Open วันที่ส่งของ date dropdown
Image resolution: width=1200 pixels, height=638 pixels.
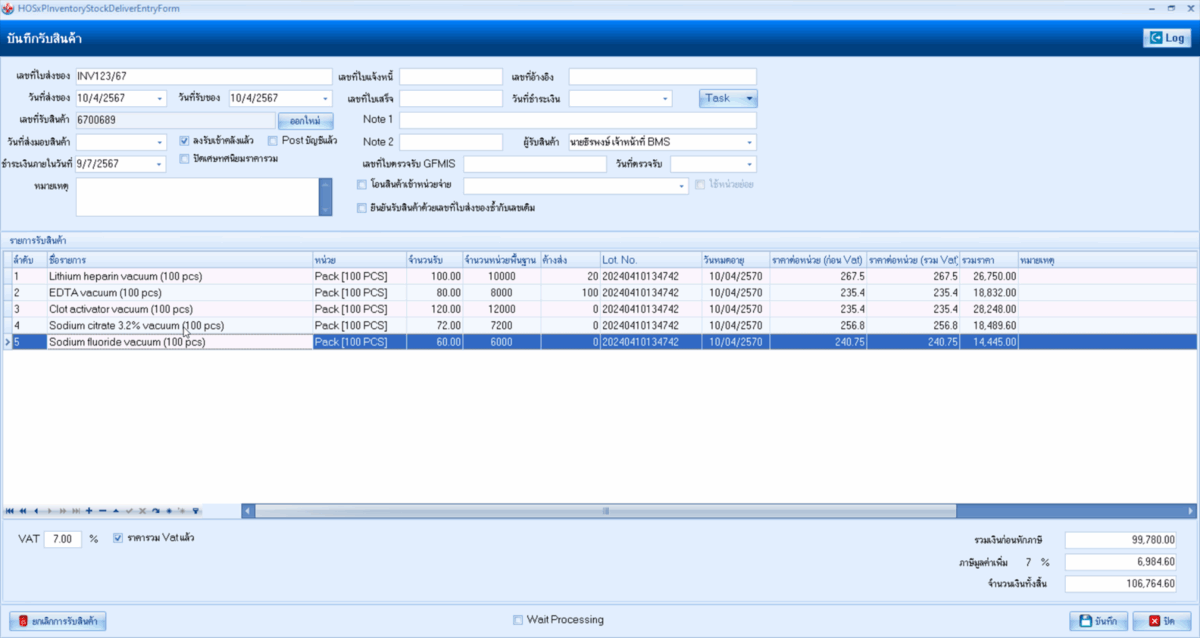160,98
